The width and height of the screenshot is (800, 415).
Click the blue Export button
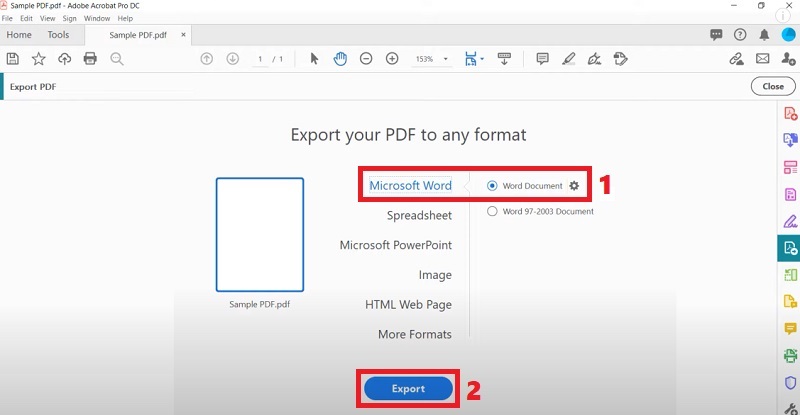[x=408, y=388]
